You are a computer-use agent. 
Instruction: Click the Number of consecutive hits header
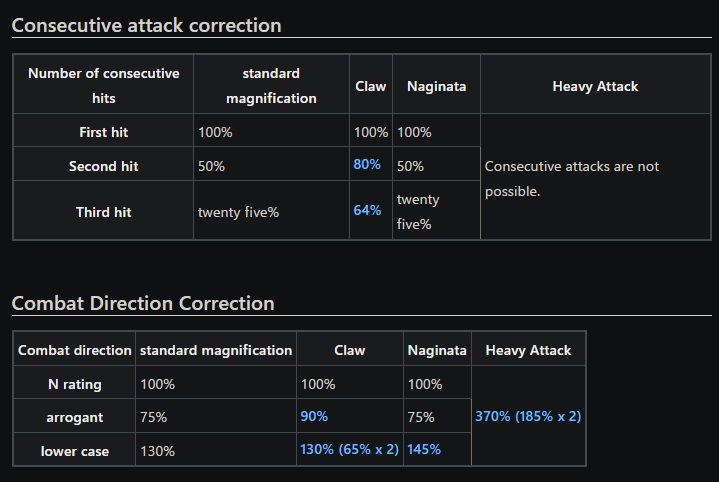click(104, 86)
